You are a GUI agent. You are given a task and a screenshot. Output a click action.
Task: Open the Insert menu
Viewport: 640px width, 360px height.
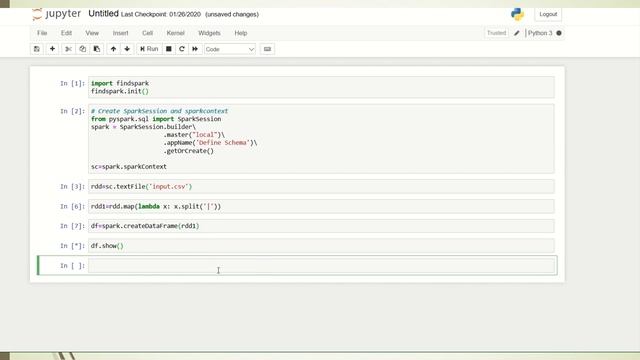[120, 33]
